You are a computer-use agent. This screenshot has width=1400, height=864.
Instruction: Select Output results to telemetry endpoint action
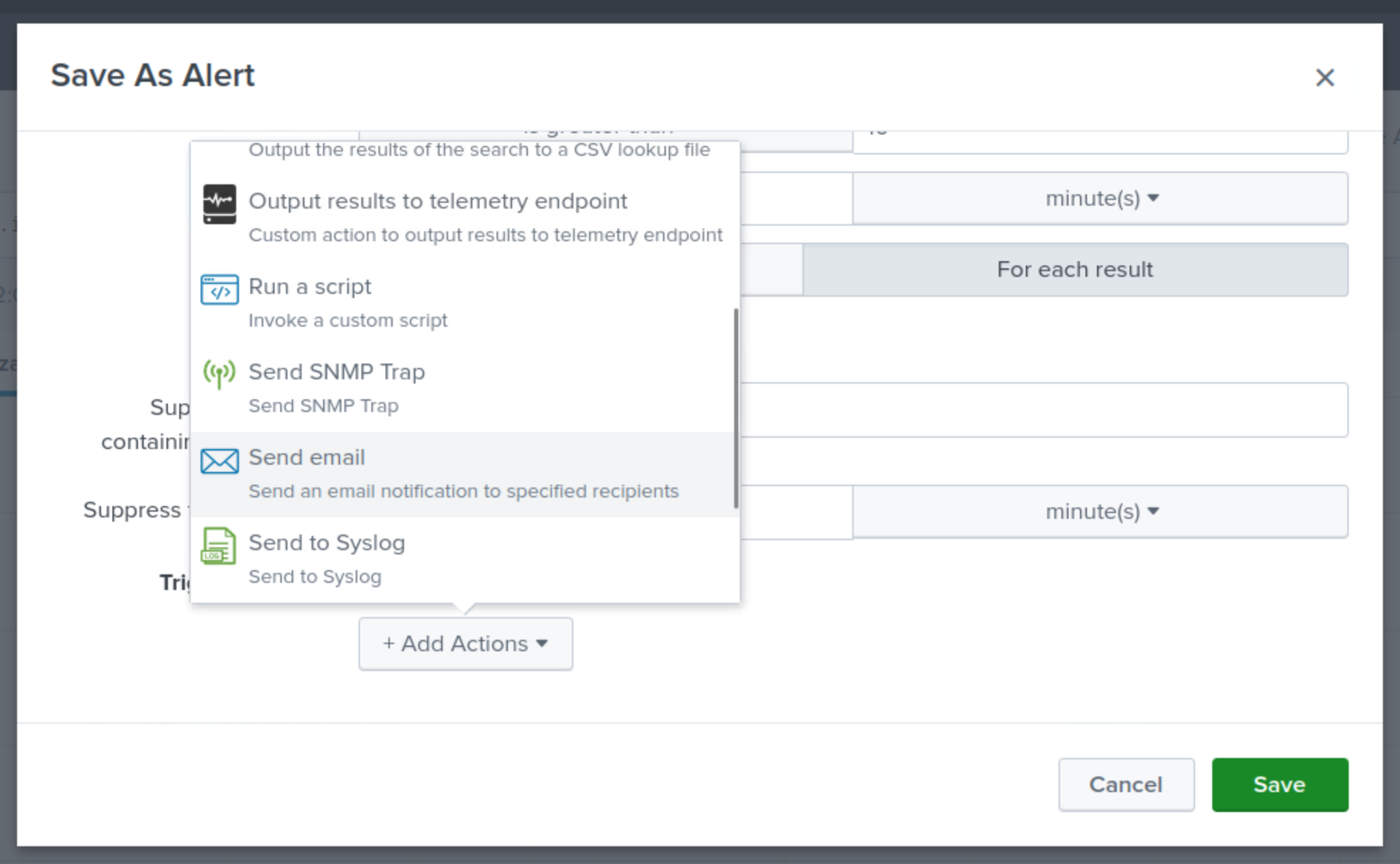click(x=437, y=201)
